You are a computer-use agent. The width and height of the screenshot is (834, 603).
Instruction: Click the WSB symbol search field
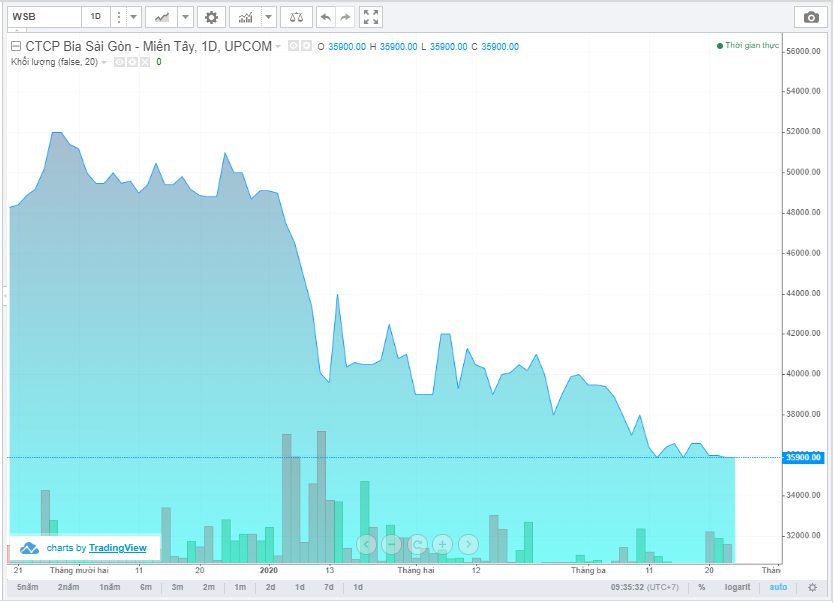[45, 17]
